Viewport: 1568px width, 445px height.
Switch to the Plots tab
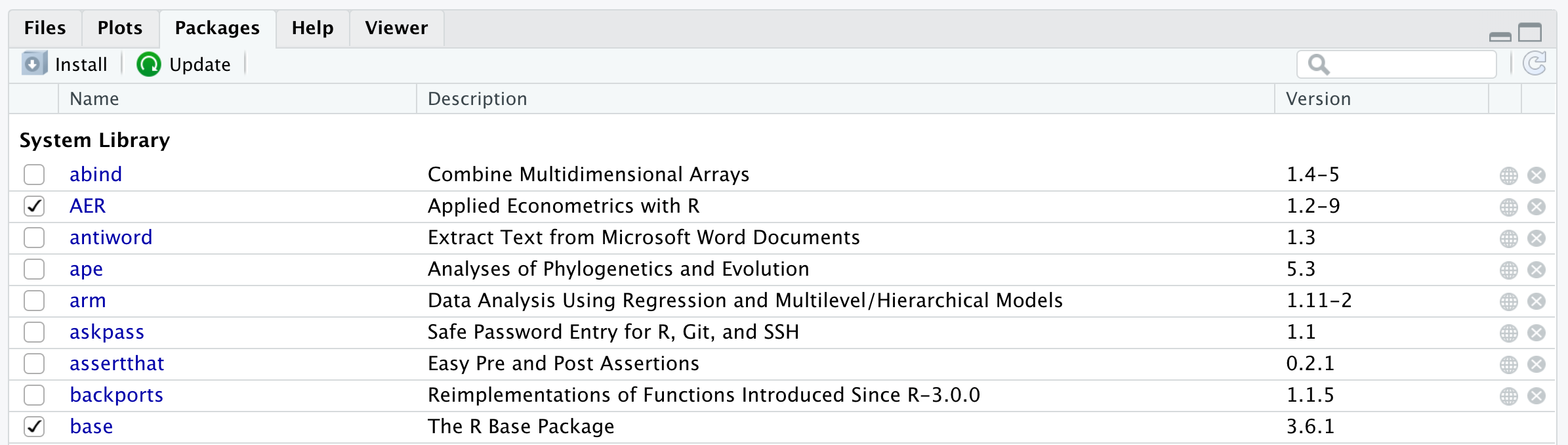coord(120,28)
